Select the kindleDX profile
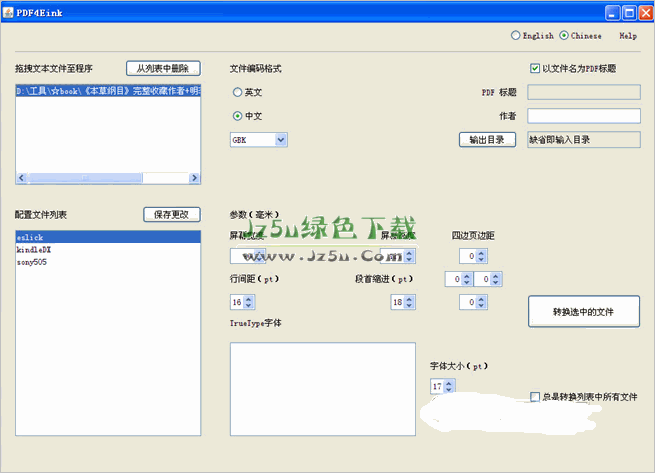The height and width of the screenshot is (473, 655). [108, 249]
